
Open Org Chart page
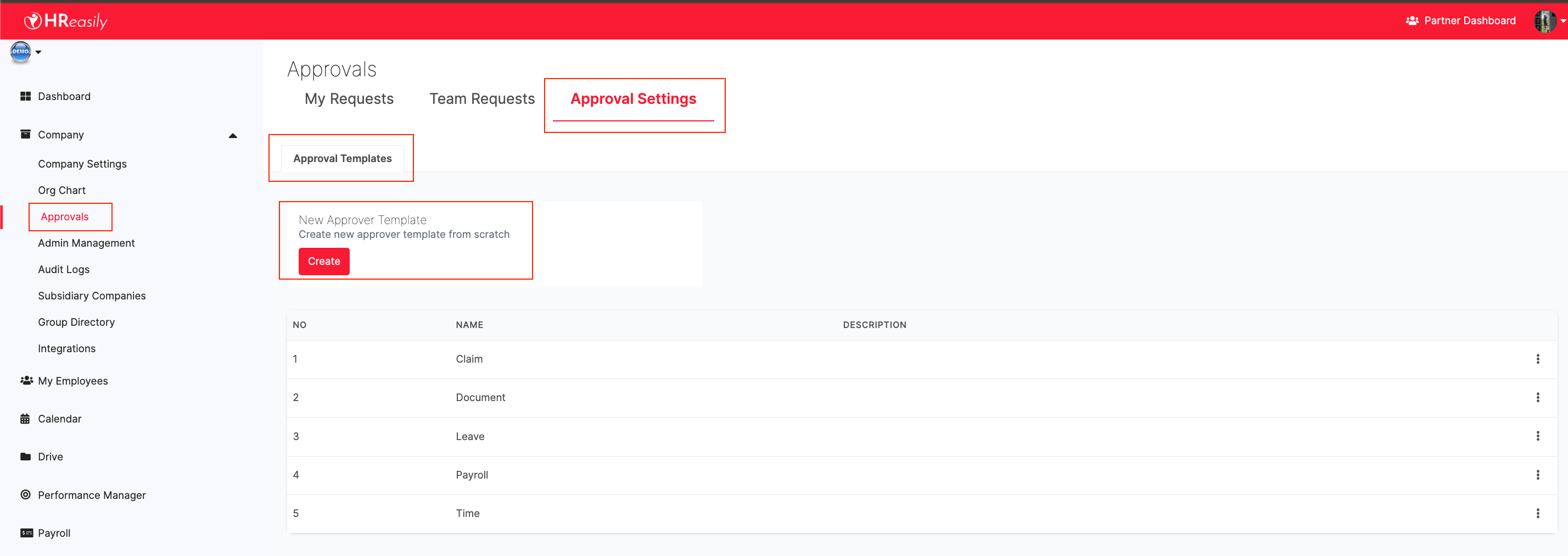tap(61, 190)
